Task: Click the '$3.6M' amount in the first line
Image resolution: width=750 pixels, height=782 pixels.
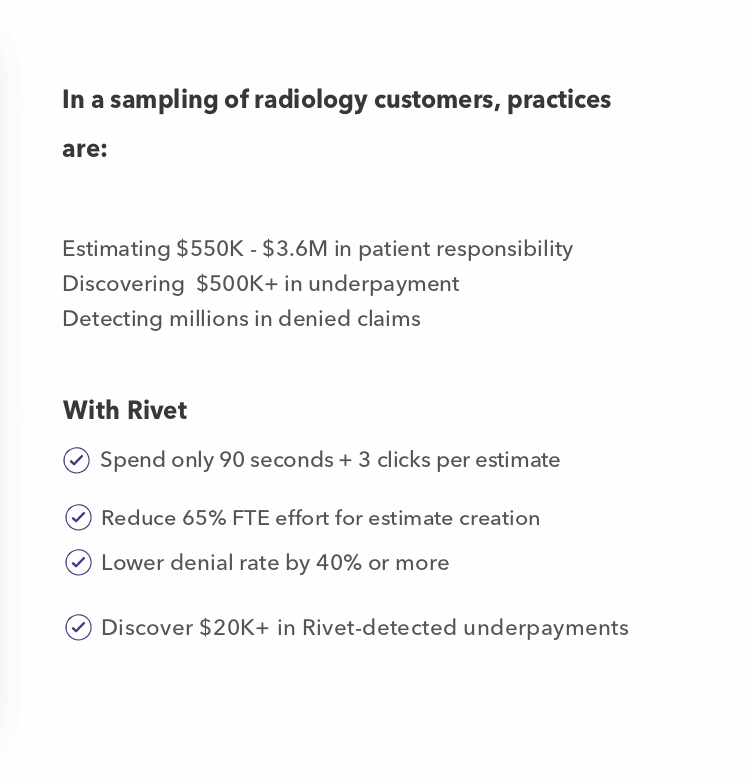Action: 295,248
